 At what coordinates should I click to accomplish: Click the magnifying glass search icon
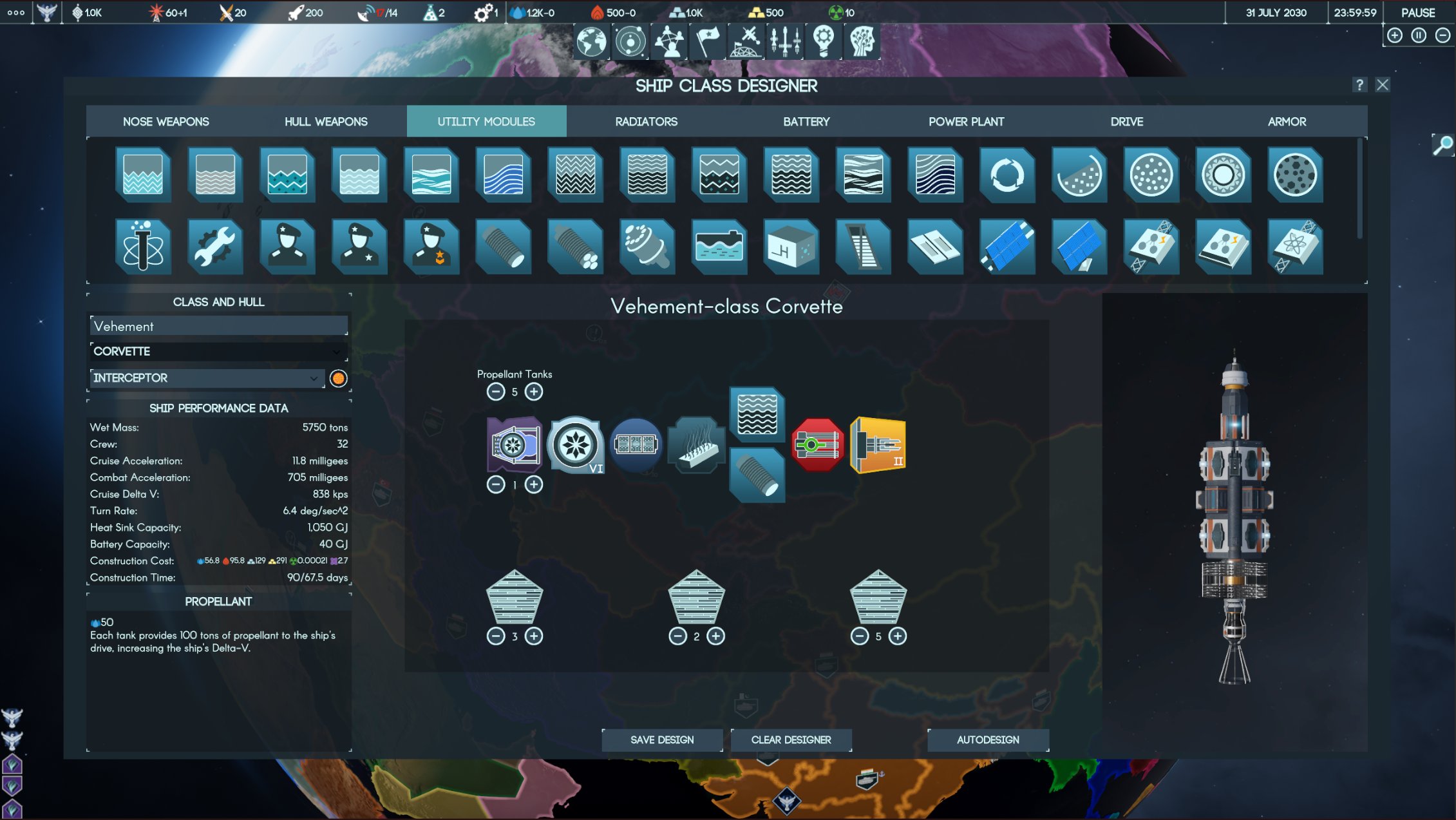click(1442, 145)
